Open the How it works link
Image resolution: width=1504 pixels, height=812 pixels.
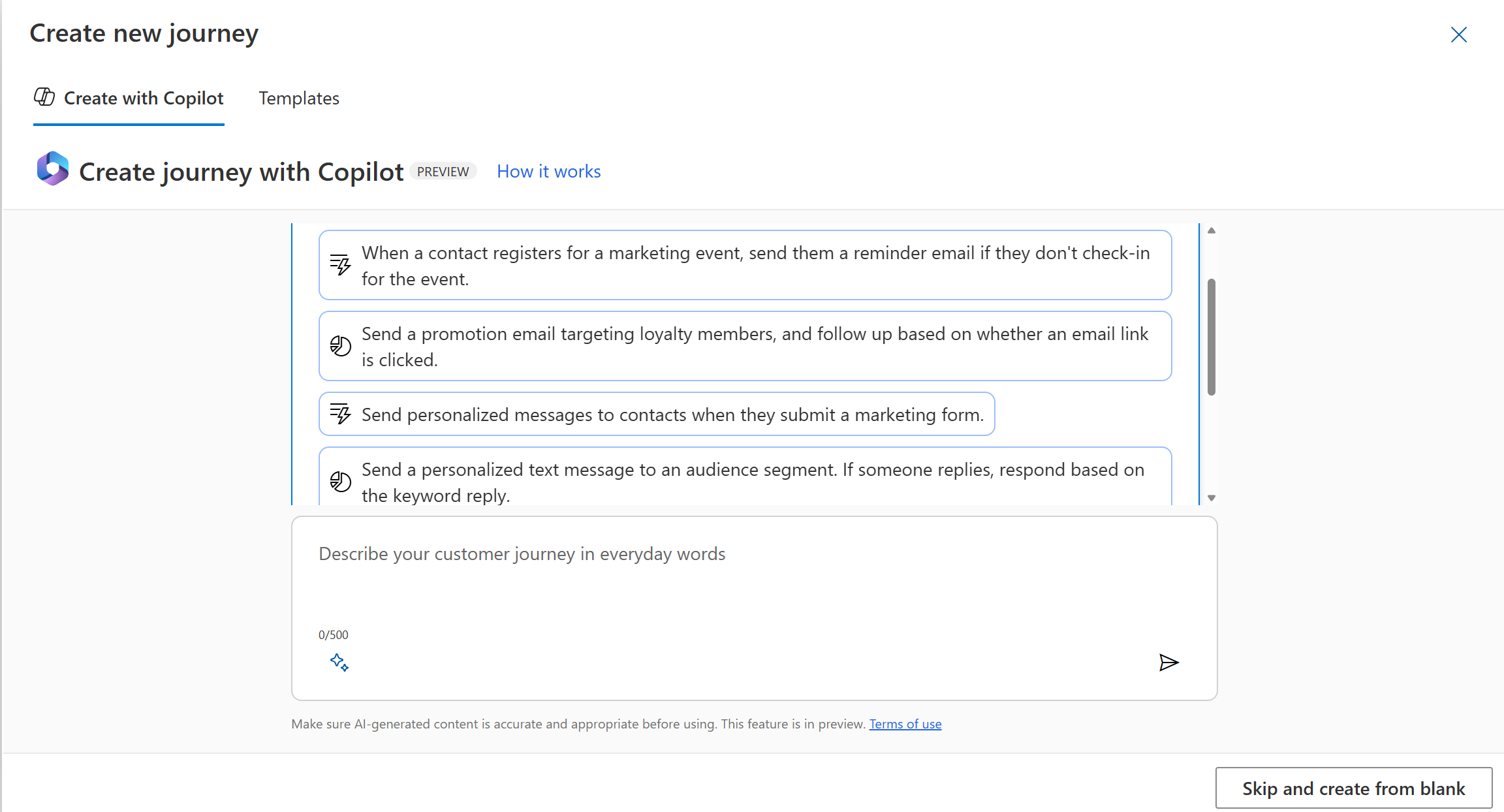pyautogui.click(x=548, y=171)
